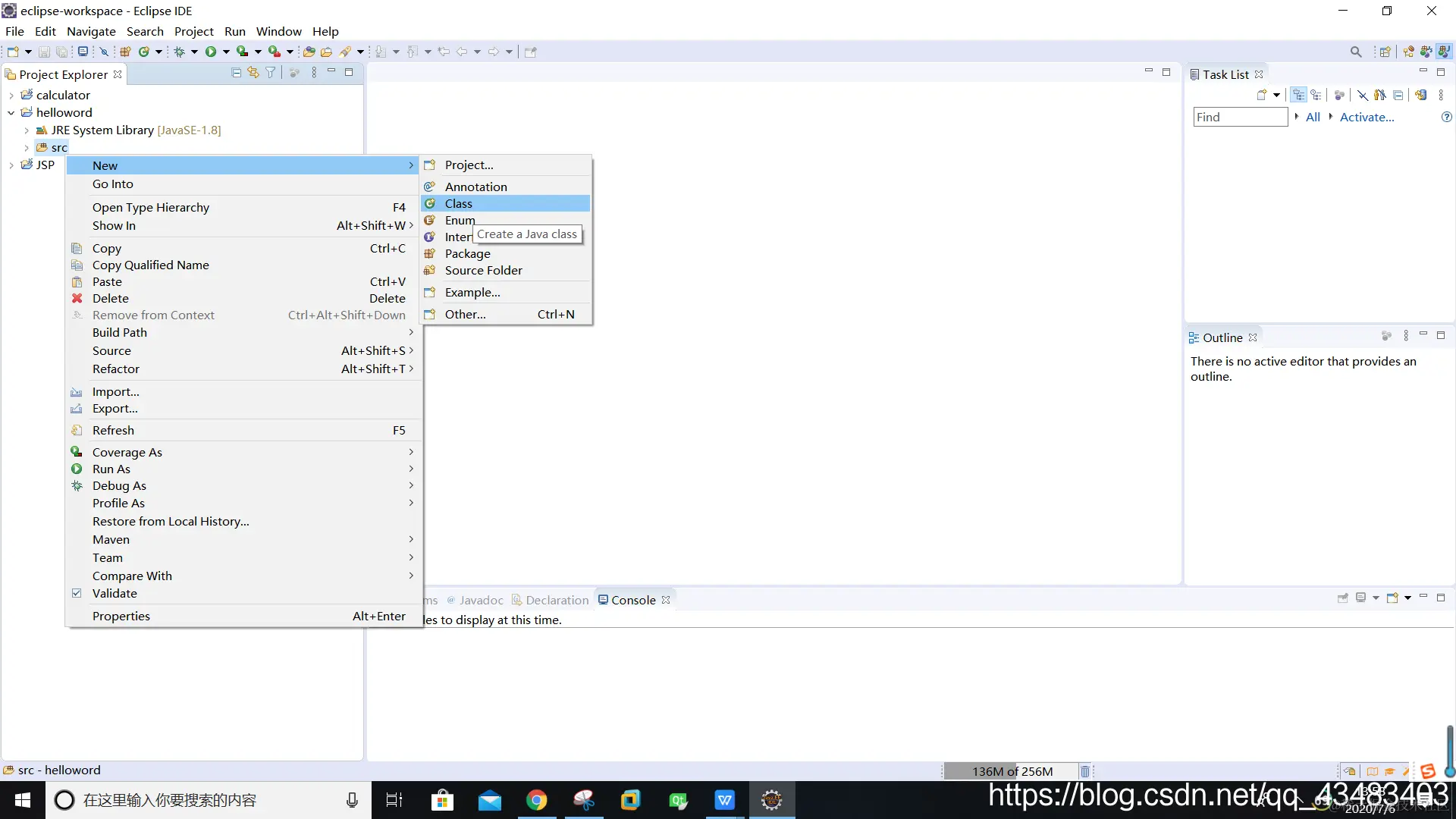
Task: Click the Activate... link in Task List
Action: coord(1367,117)
